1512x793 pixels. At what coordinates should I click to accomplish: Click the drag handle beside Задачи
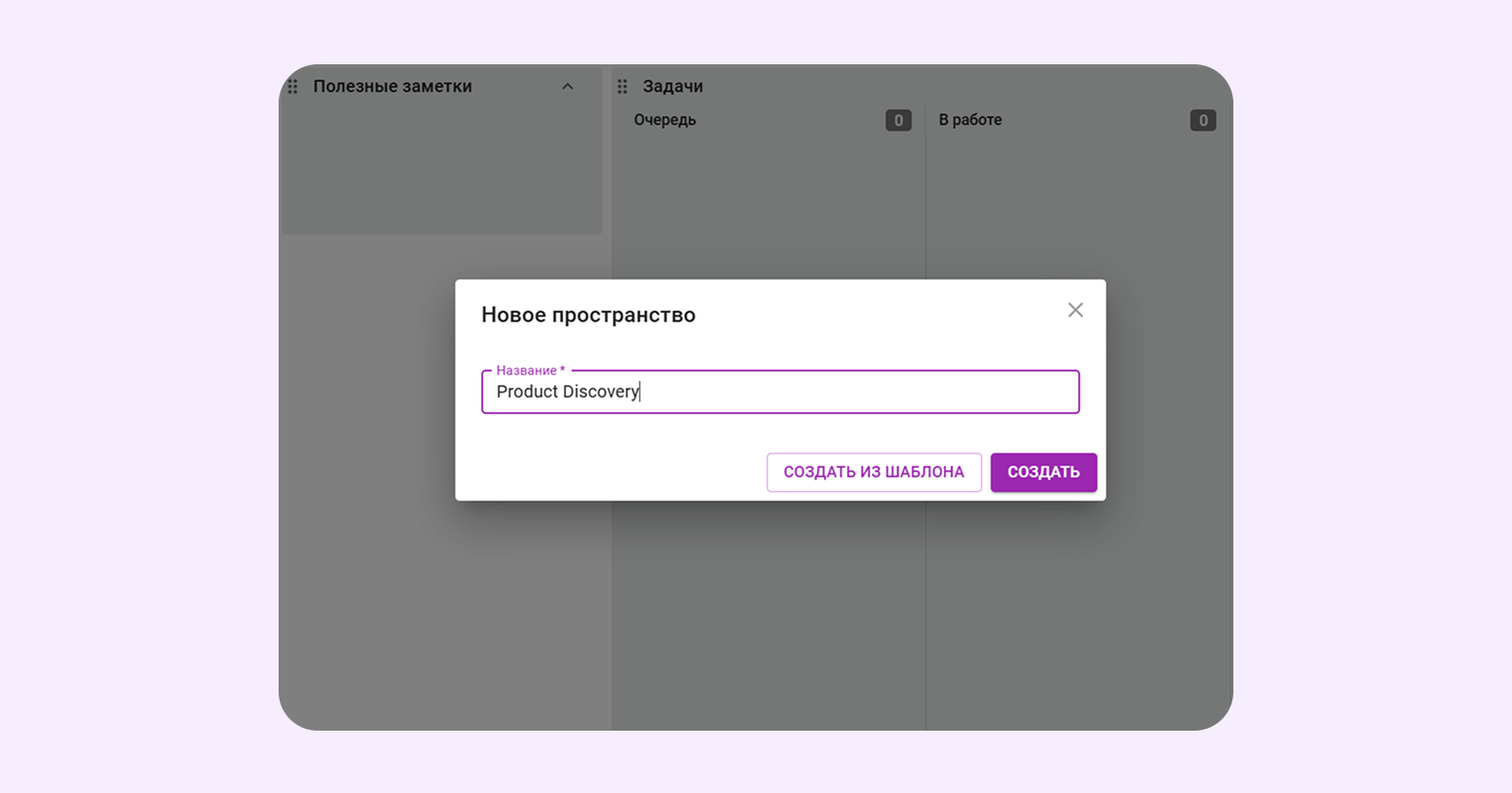[623, 87]
